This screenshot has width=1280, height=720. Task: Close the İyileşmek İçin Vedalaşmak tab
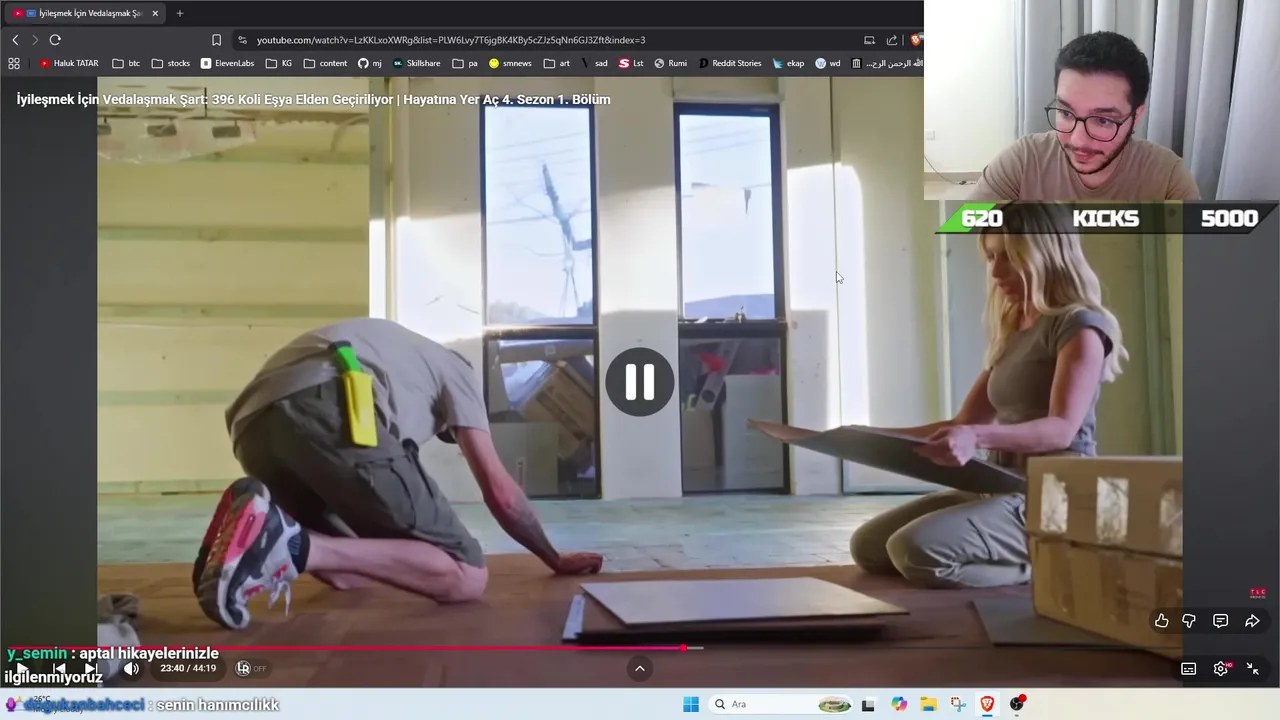155,13
